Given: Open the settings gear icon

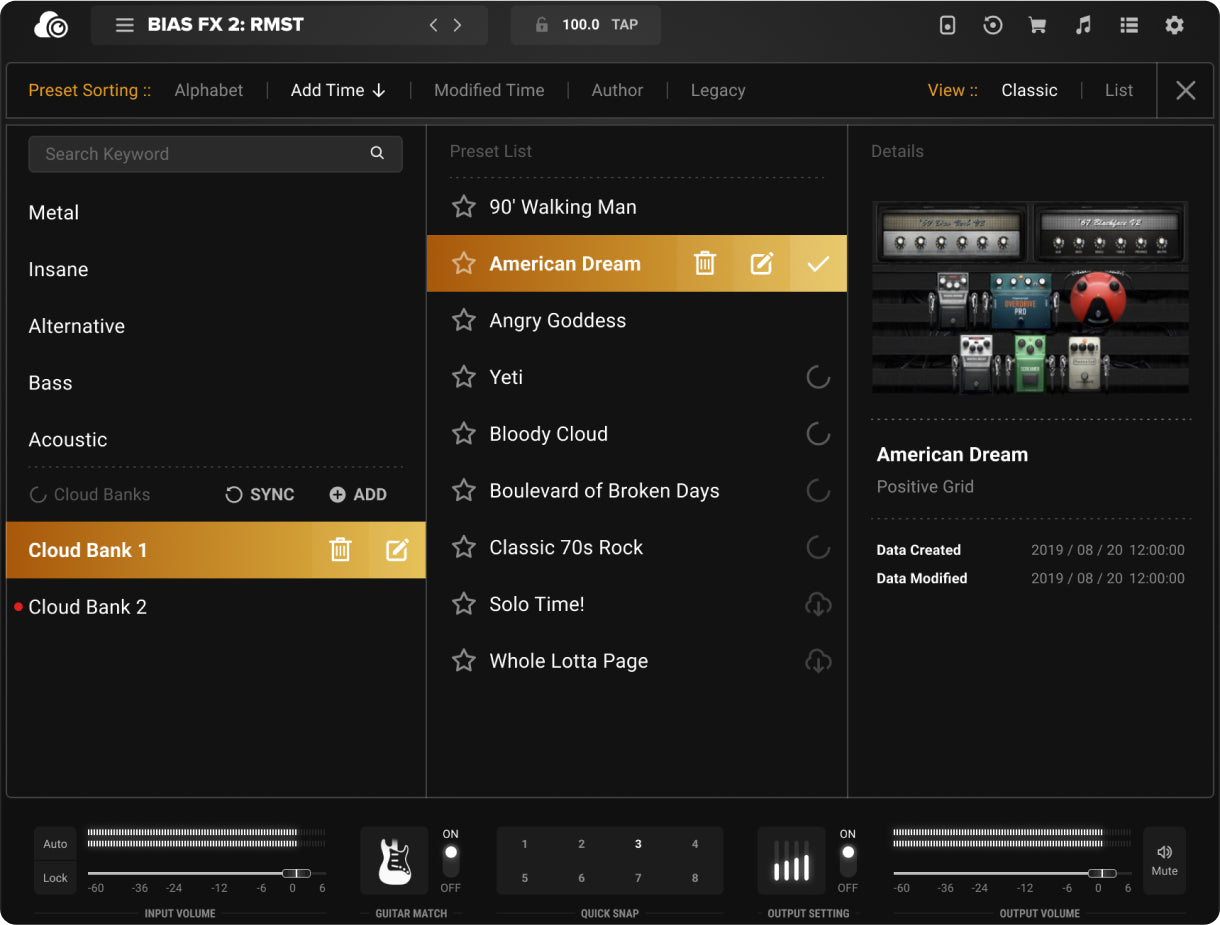Looking at the screenshot, I should pos(1174,25).
